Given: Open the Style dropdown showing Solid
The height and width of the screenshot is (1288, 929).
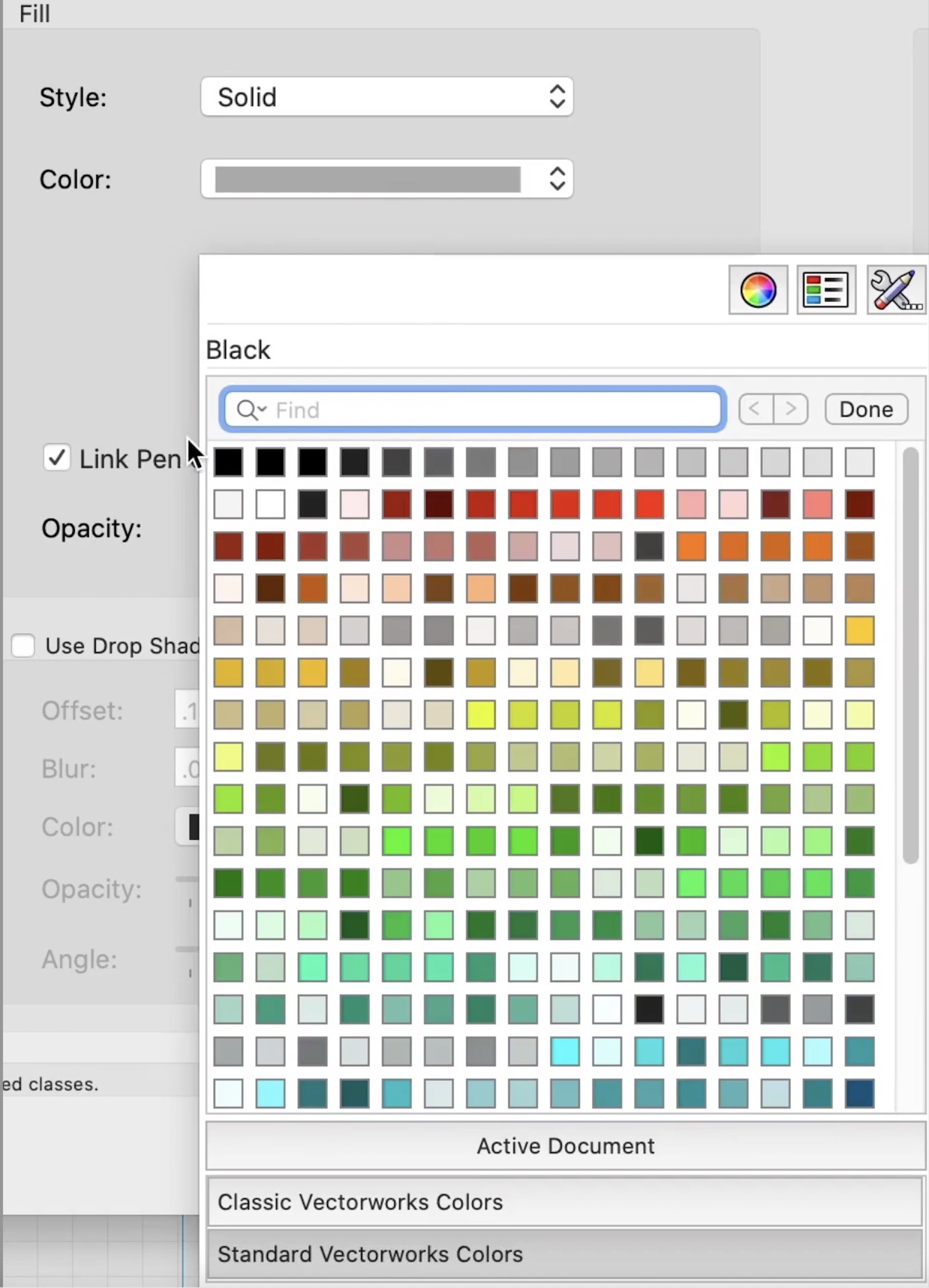Looking at the screenshot, I should 387,96.
